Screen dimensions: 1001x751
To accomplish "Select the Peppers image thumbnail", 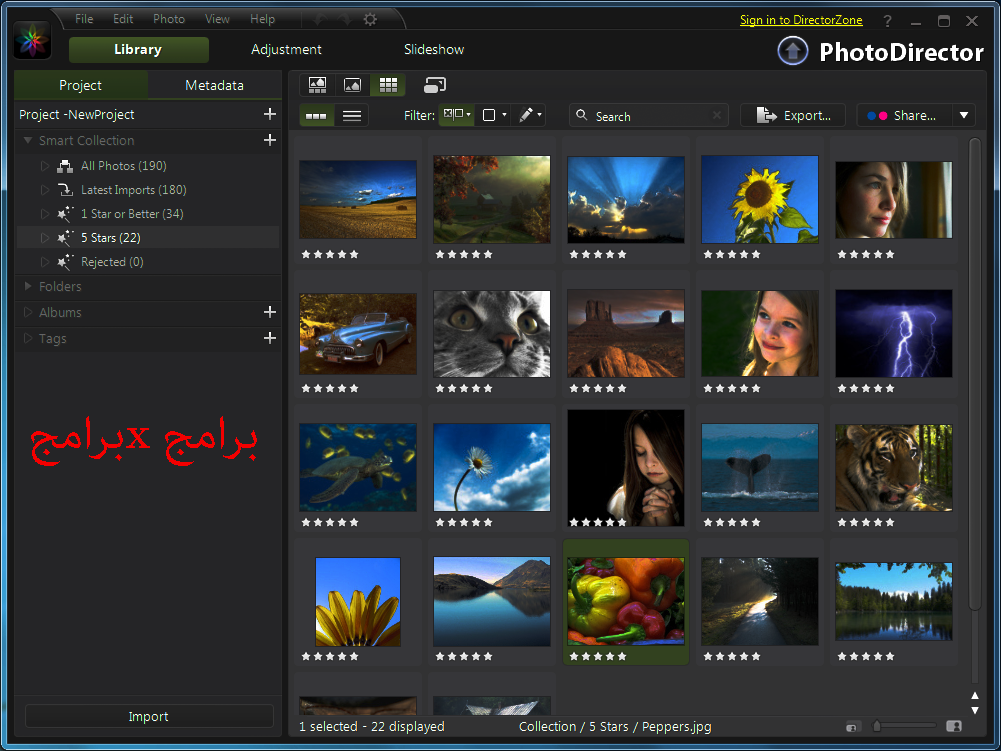I will click(625, 601).
